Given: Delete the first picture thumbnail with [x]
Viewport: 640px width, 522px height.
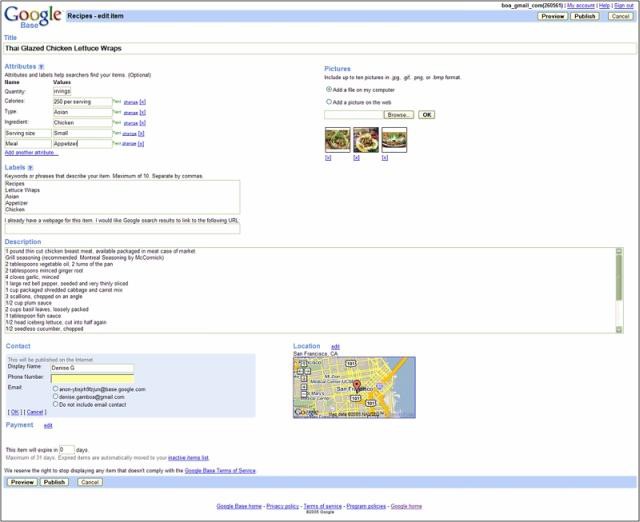Looking at the screenshot, I should (x=328, y=158).
